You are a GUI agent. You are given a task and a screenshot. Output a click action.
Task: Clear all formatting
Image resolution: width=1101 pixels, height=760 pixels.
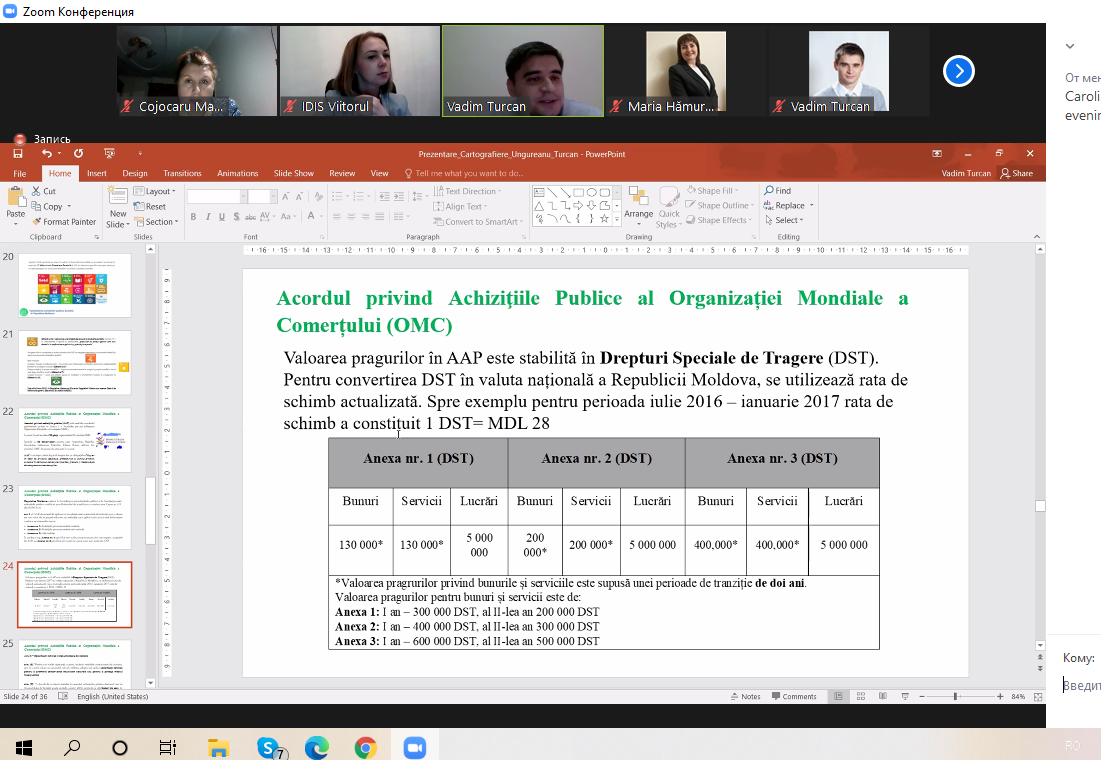click(x=319, y=197)
